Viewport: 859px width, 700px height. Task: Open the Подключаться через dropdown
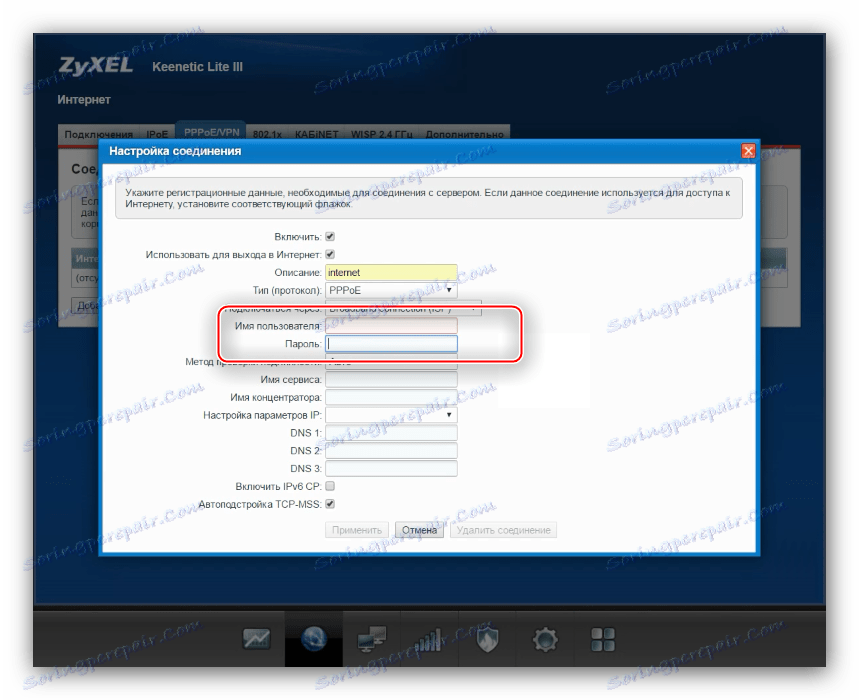click(403, 308)
